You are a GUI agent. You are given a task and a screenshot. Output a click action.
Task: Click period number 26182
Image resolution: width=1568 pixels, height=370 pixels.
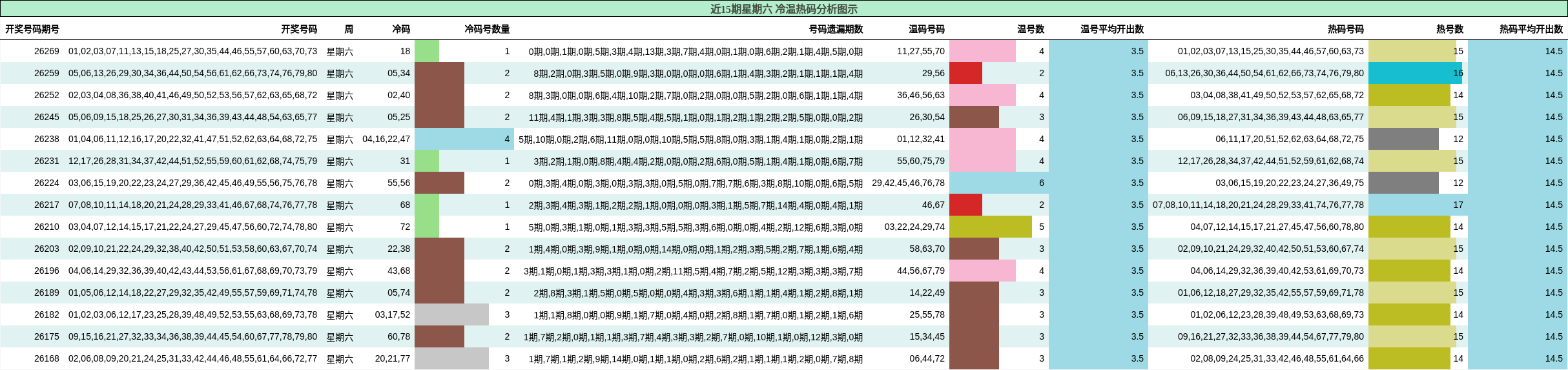point(46,314)
